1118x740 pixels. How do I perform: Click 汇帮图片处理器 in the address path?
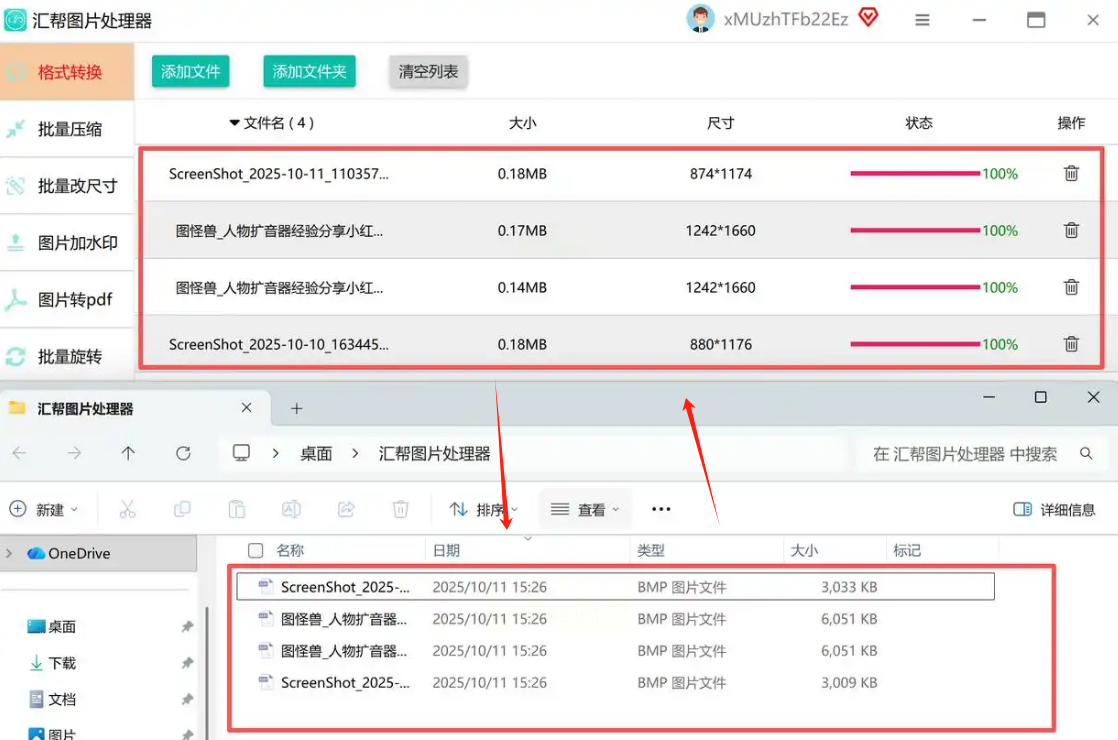[434, 453]
